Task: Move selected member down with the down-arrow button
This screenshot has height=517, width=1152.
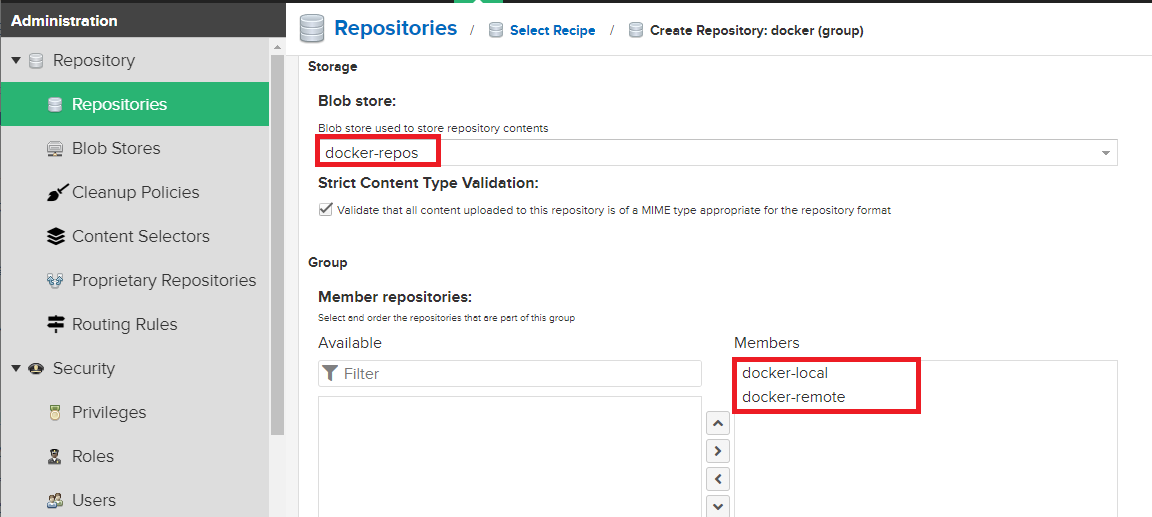Action: (x=718, y=506)
